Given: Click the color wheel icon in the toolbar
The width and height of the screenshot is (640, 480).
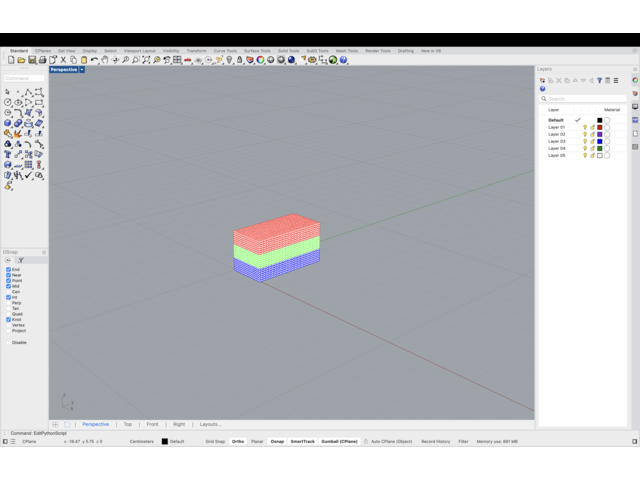Looking at the screenshot, I should [260, 60].
